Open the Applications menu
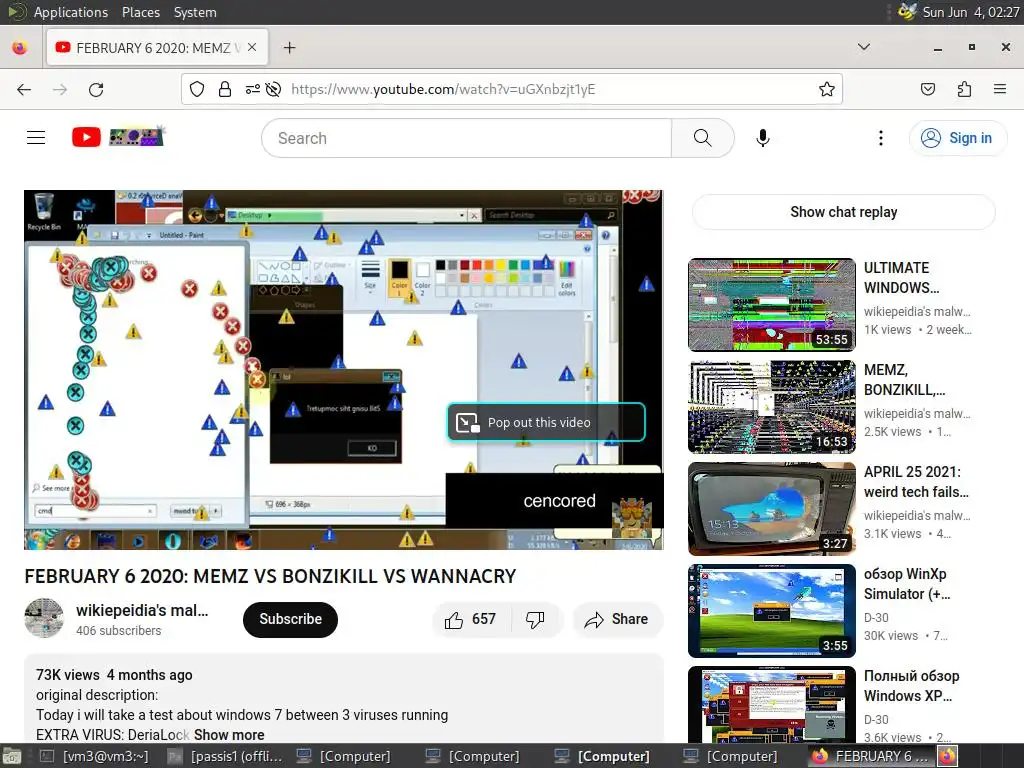The width and height of the screenshot is (1024, 768). click(x=71, y=12)
